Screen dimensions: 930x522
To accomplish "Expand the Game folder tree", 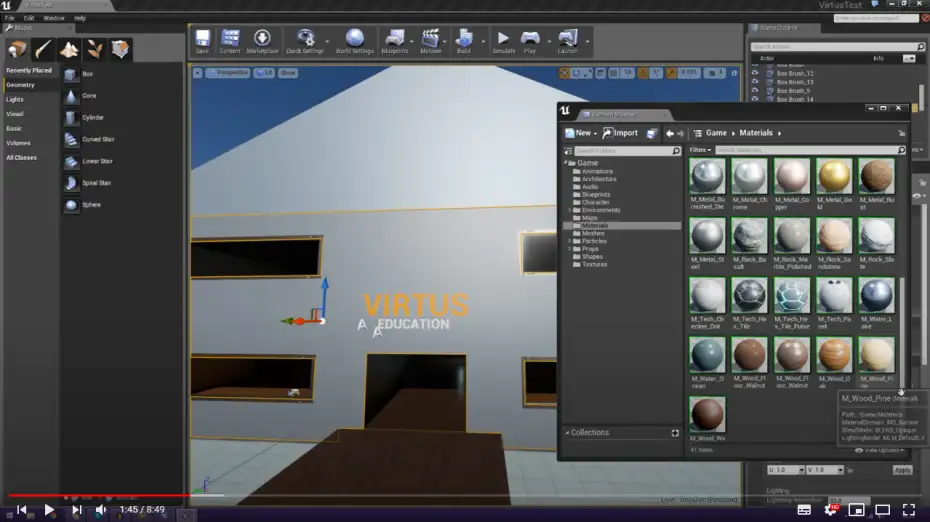I will tap(566, 163).
